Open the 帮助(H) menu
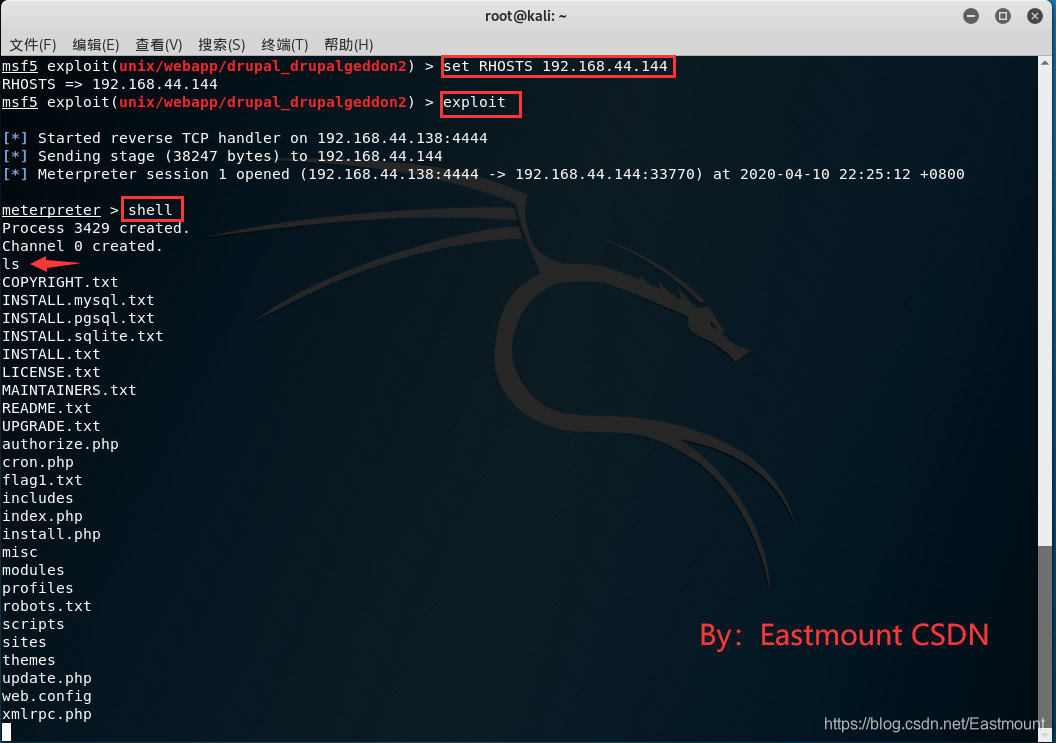Viewport: 1056px width, 743px height. pyautogui.click(x=348, y=44)
